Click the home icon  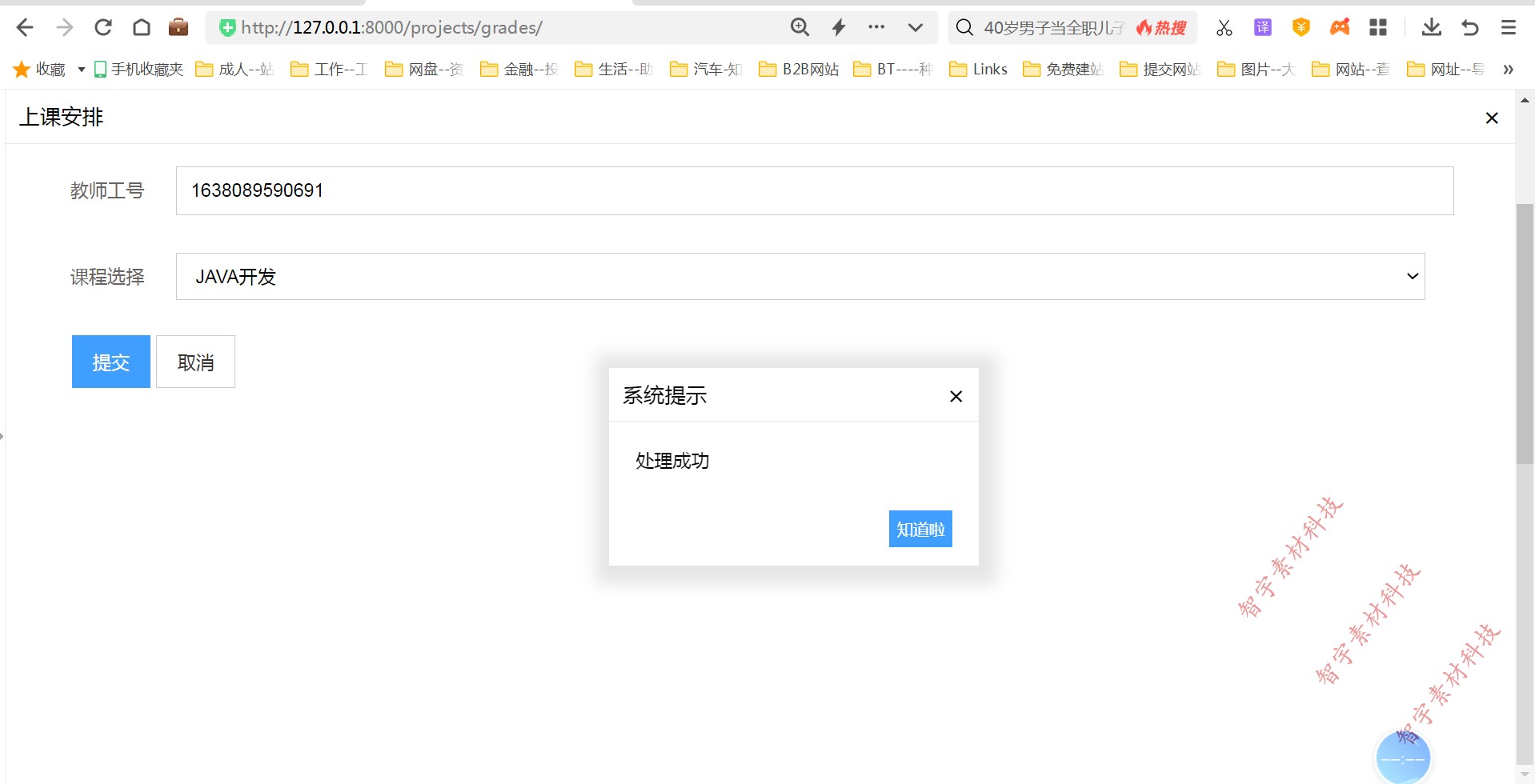click(x=141, y=26)
